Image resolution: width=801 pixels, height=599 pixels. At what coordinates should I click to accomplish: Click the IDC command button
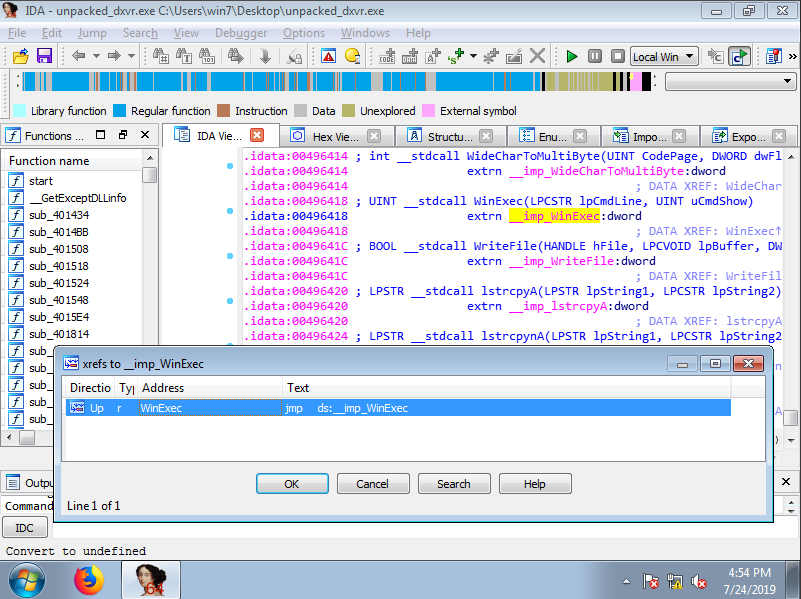(x=25, y=528)
